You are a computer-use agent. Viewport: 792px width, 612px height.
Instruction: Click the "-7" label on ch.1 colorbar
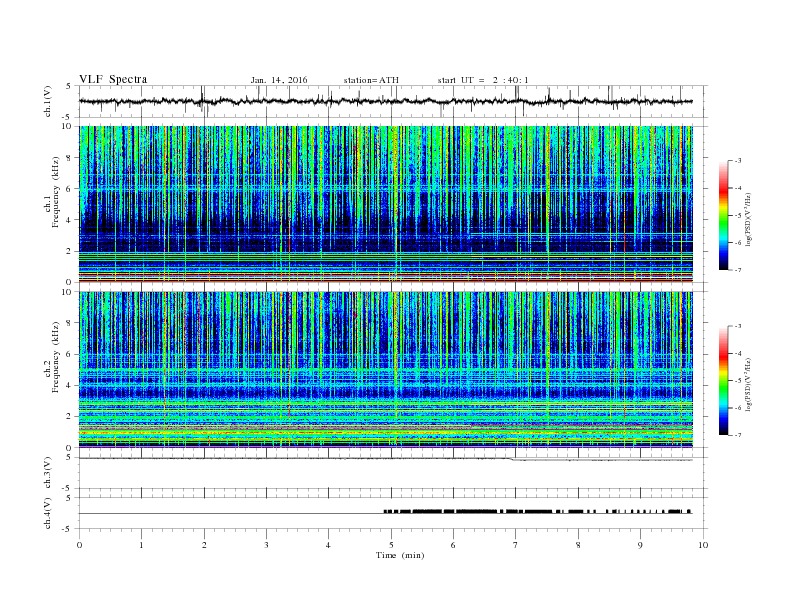[737, 270]
